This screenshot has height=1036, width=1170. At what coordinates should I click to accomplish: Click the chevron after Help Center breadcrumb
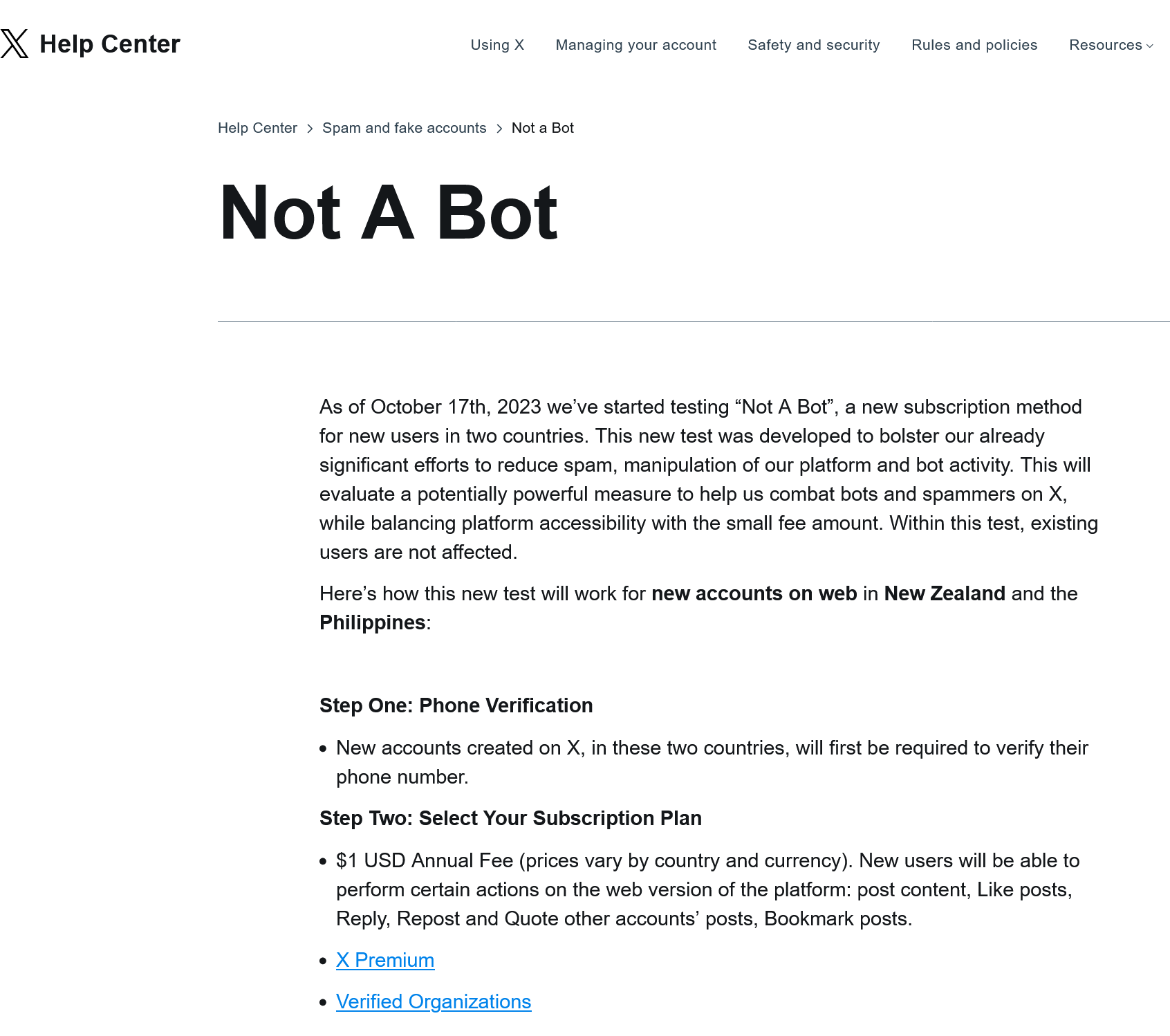pyautogui.click(x=310, y=129)
